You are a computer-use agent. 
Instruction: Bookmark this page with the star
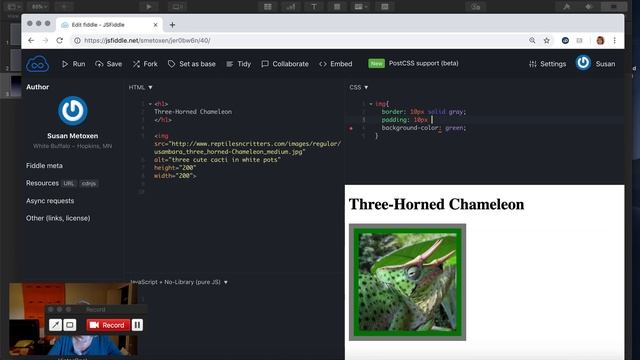pyautogui.click(x=547, y=40)
